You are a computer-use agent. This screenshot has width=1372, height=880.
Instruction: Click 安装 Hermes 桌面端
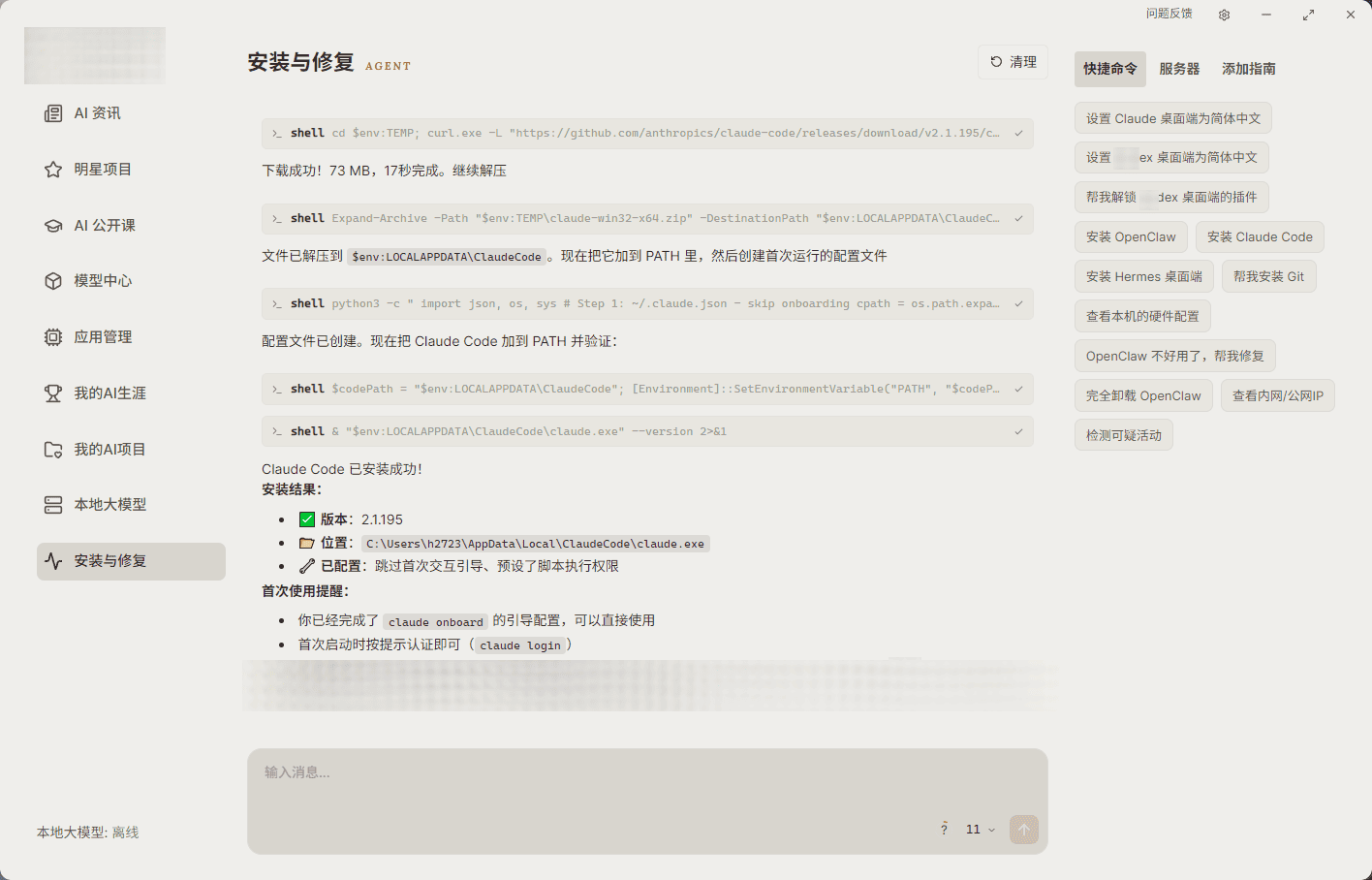[x=1144, y=276]
